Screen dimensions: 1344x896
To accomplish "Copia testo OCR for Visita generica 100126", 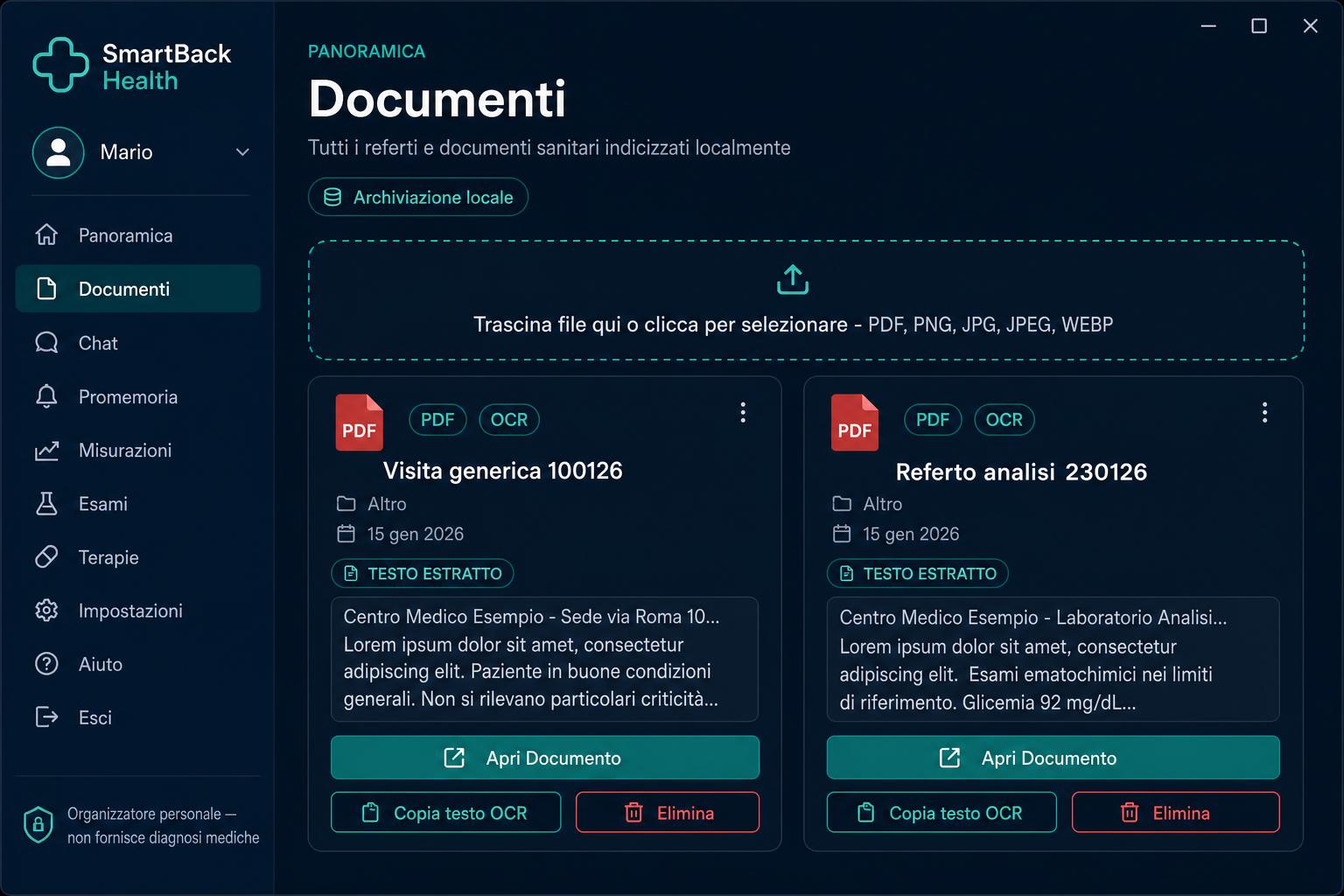I will point(446,813).
